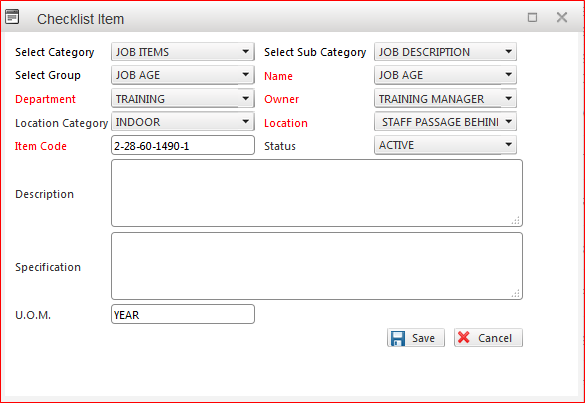
Task: Open the Select Group dropdown
Action: [183, 75]
